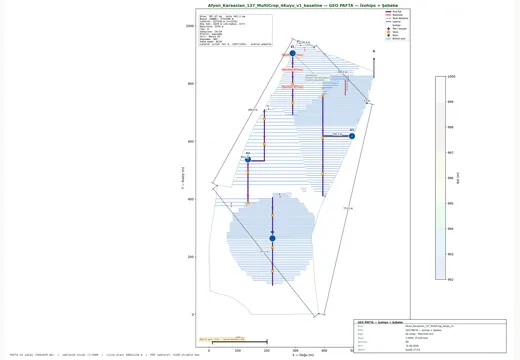
Task: Click the y-axis tick label 200
Action: pyautogui.click(x=191, y=257)
